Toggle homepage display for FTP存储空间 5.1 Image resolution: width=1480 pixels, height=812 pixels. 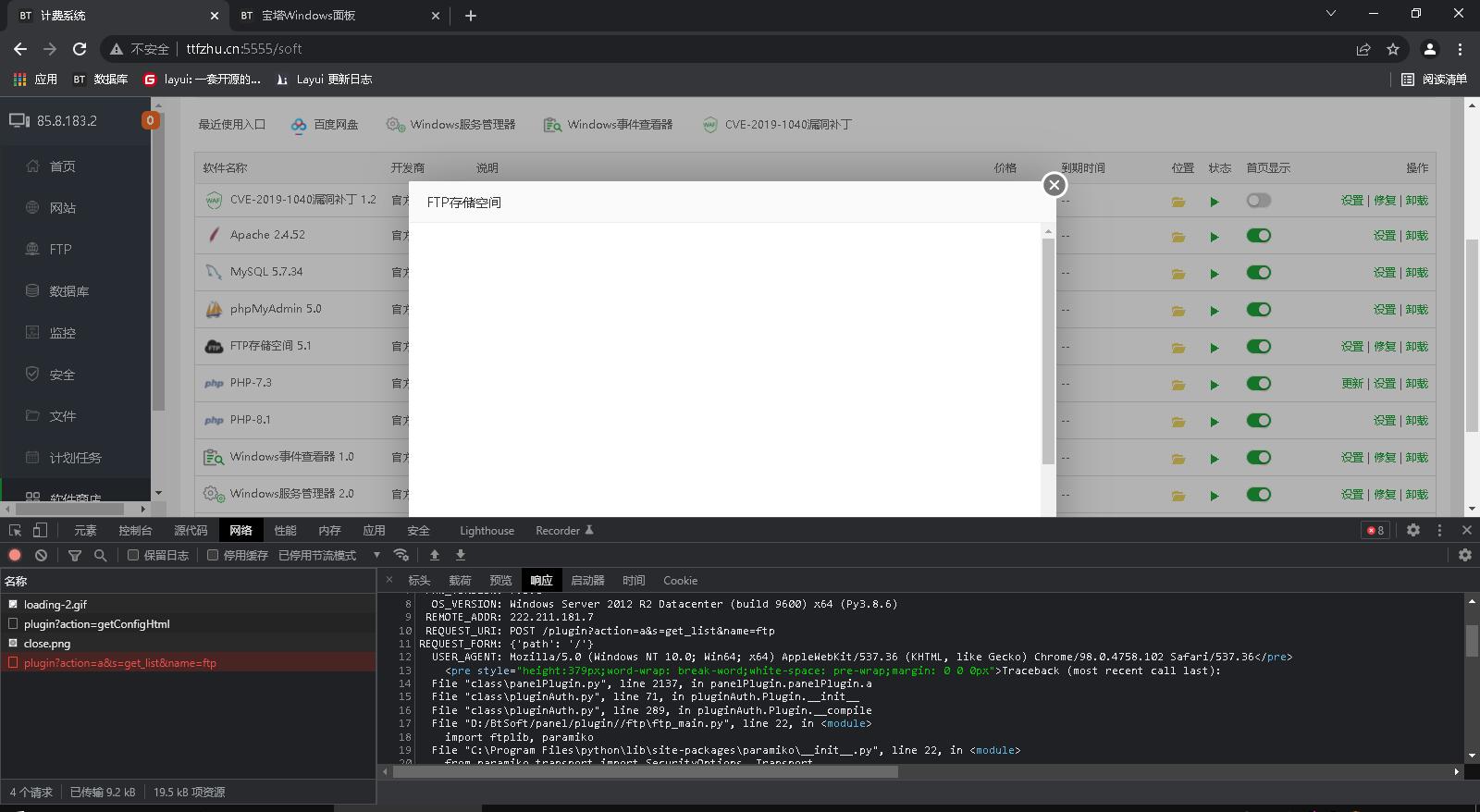(x=1258, y=346)
